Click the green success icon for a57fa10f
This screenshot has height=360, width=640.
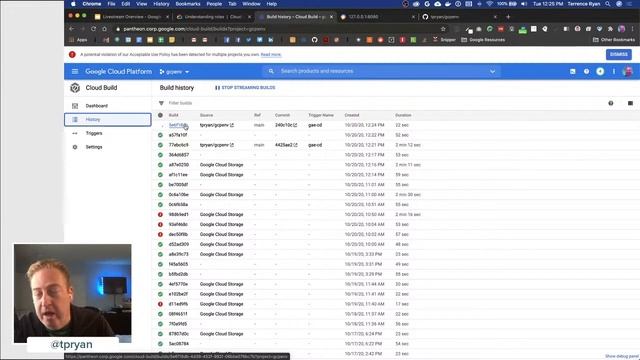pyautogui.click(x=160, y=135)
